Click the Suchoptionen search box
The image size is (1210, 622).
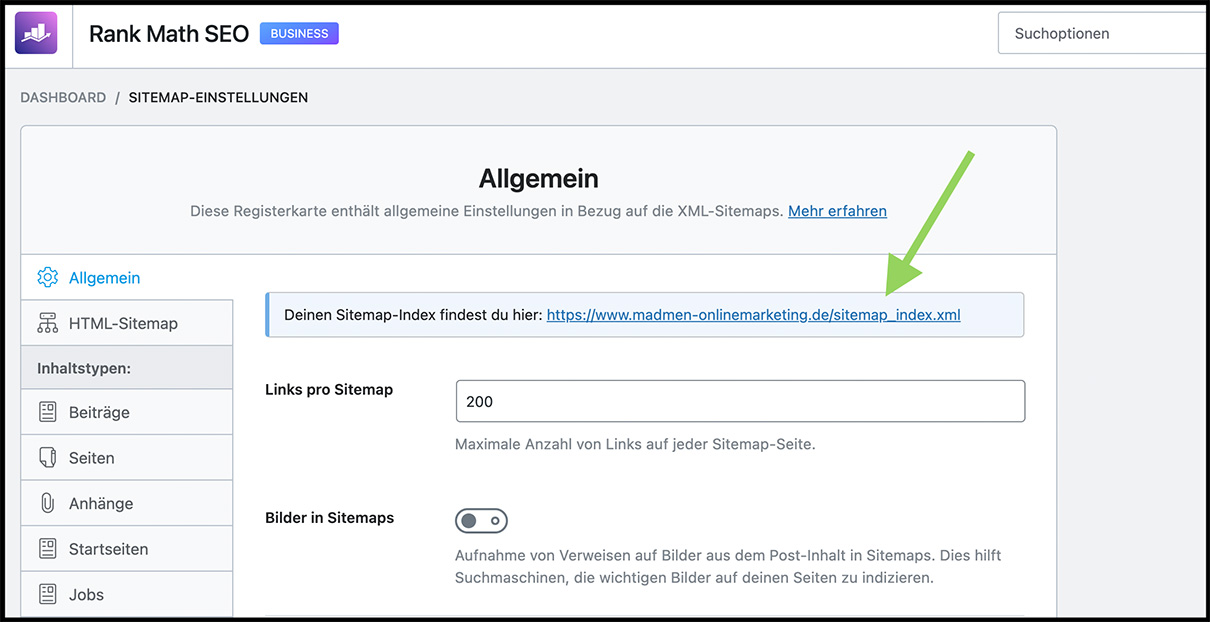click(1102, 33)
